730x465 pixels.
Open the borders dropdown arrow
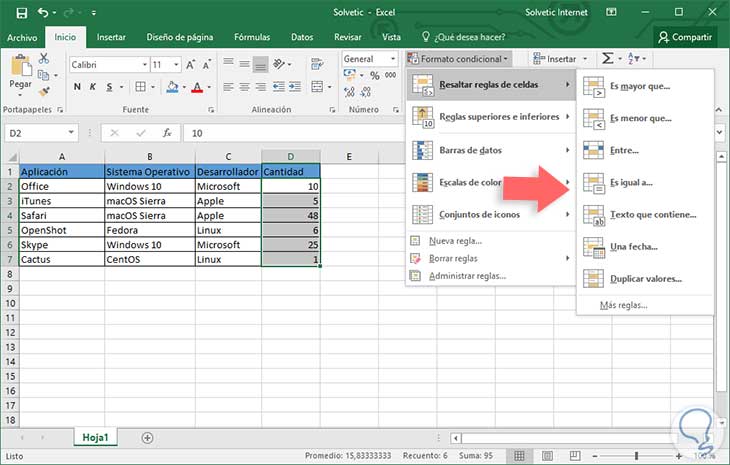click(x=153, y=87)
